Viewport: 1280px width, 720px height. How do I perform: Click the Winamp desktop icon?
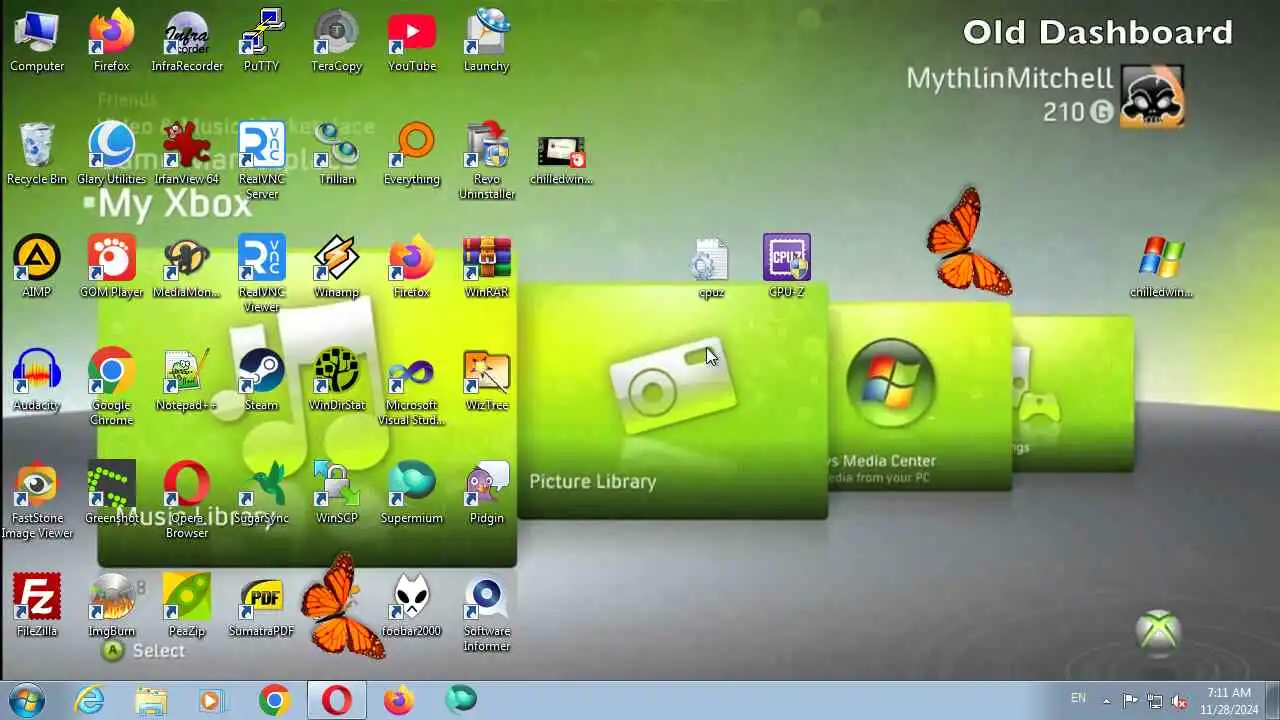pos(337,268)
